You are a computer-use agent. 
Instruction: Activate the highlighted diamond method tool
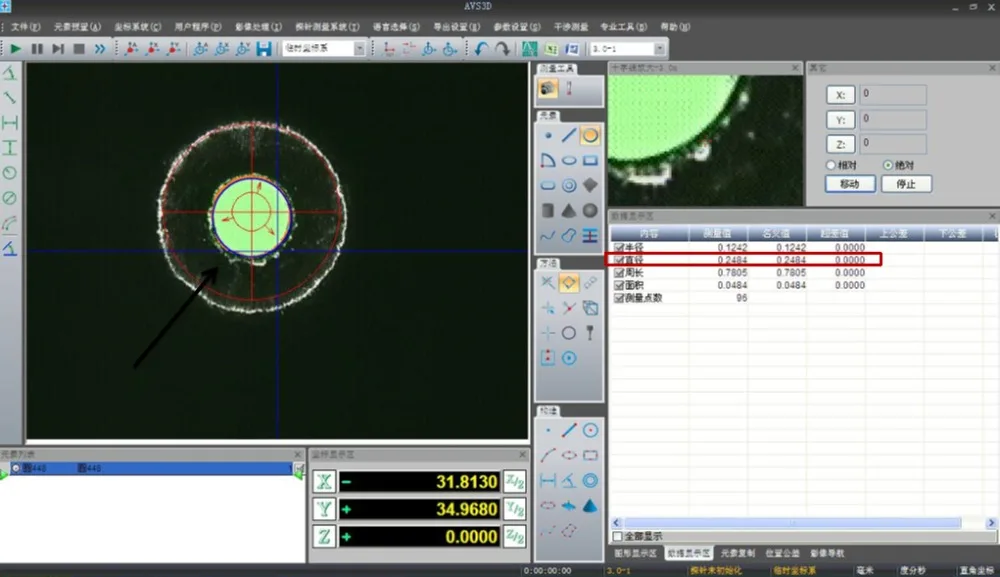569,282
